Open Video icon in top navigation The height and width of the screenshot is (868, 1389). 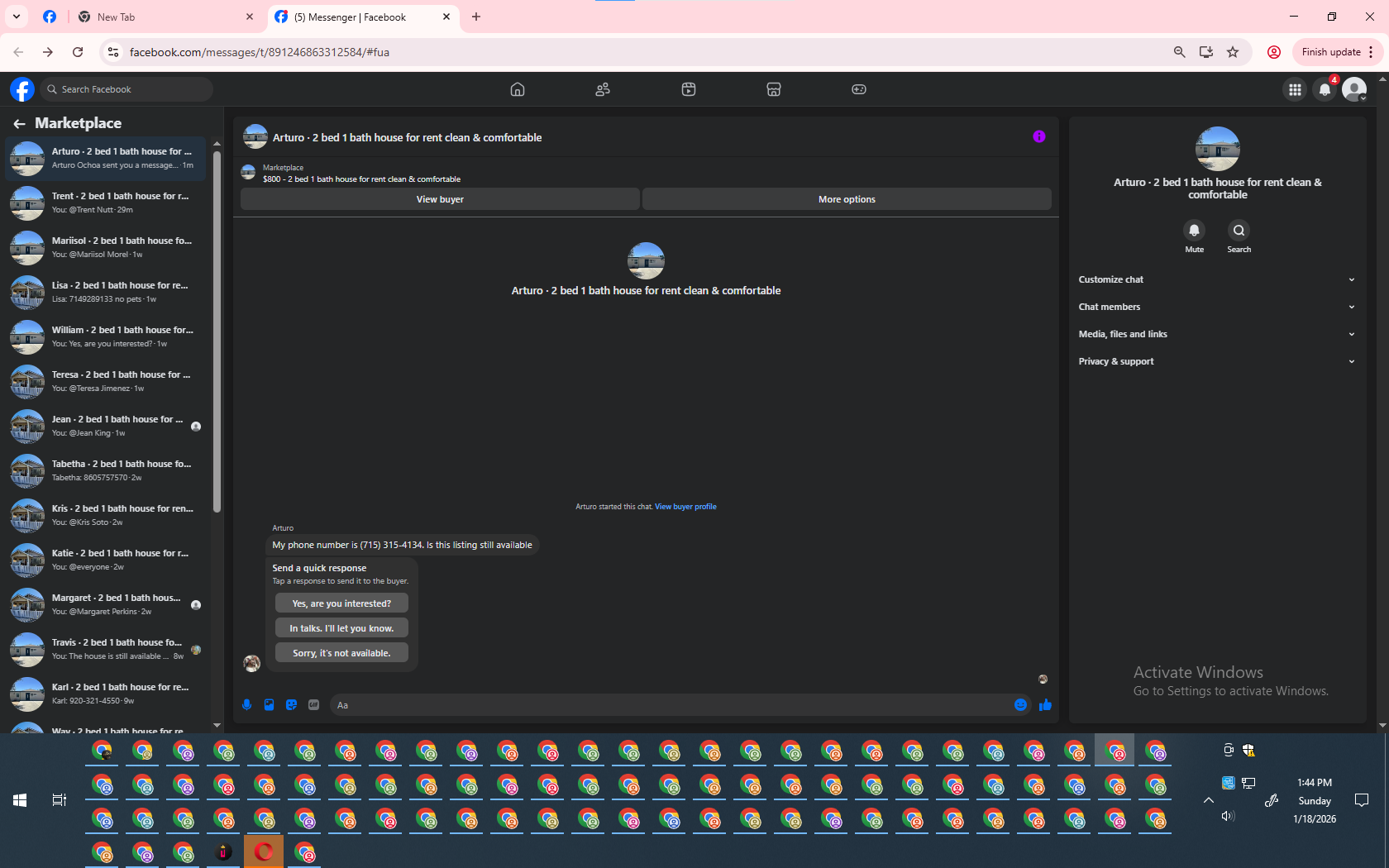click(689, 89)
